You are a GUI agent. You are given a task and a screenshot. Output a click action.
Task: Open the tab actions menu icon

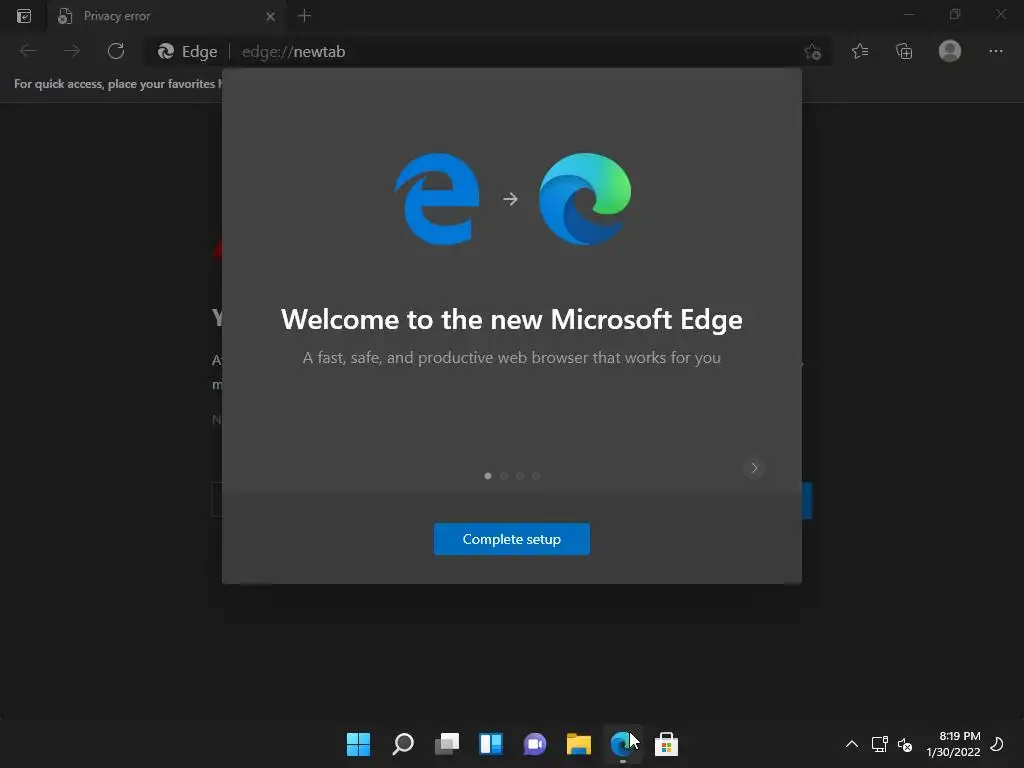24,16
